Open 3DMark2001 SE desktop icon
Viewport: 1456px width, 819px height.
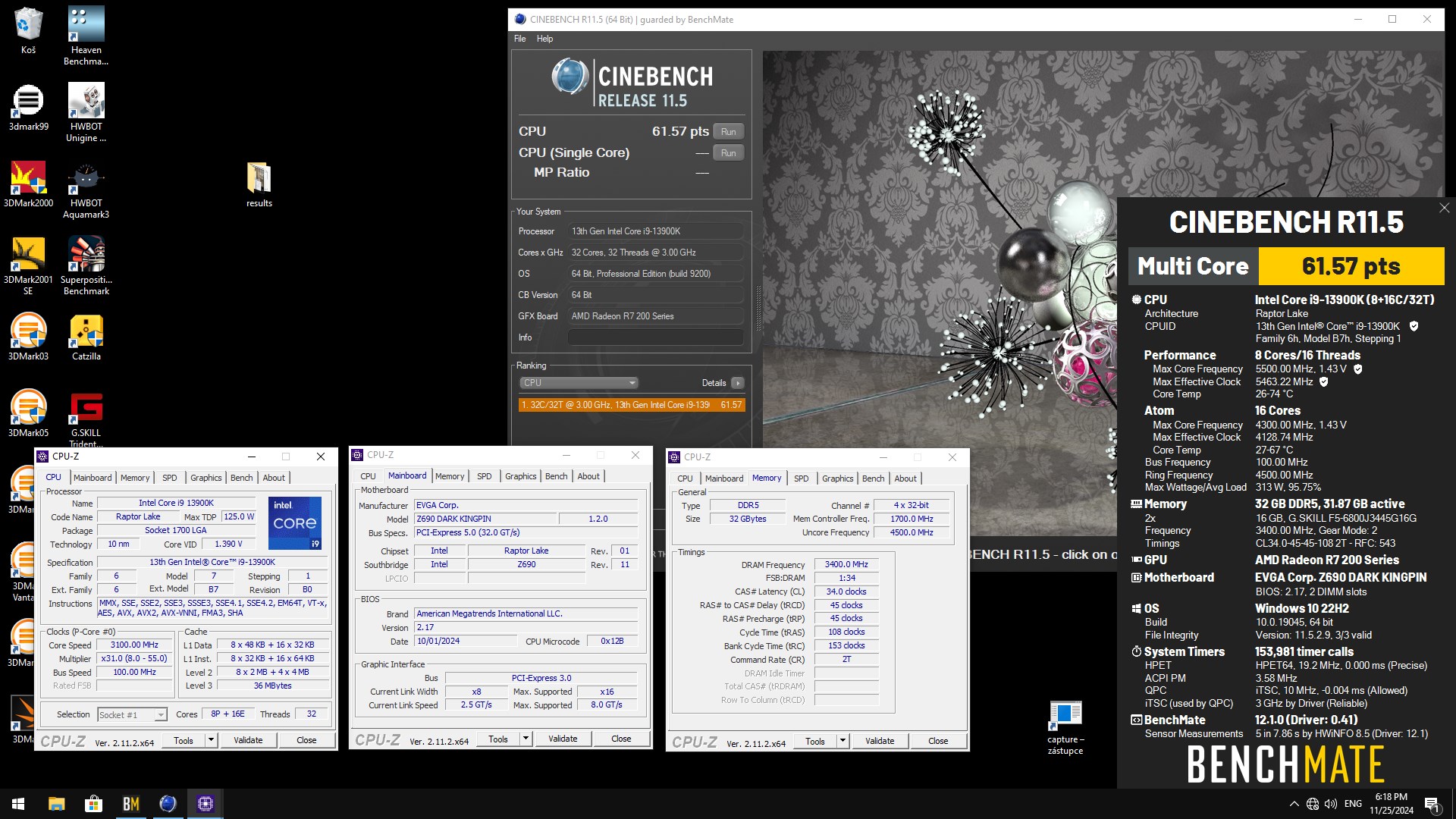pyautogui.click(x=28, y=265)
